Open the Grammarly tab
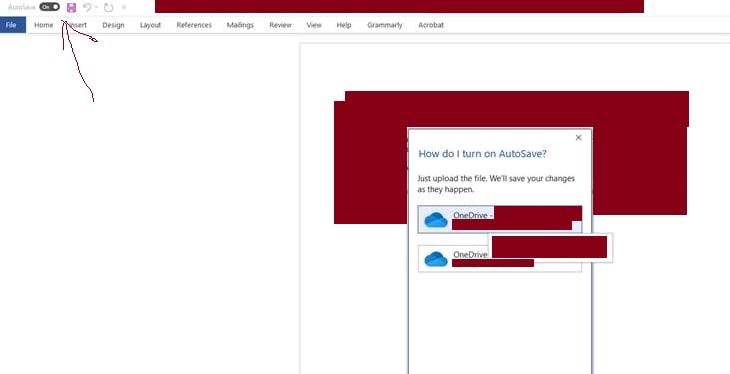Image resolution: width=730 pixels, height=374 pixels. pos(385,25)
